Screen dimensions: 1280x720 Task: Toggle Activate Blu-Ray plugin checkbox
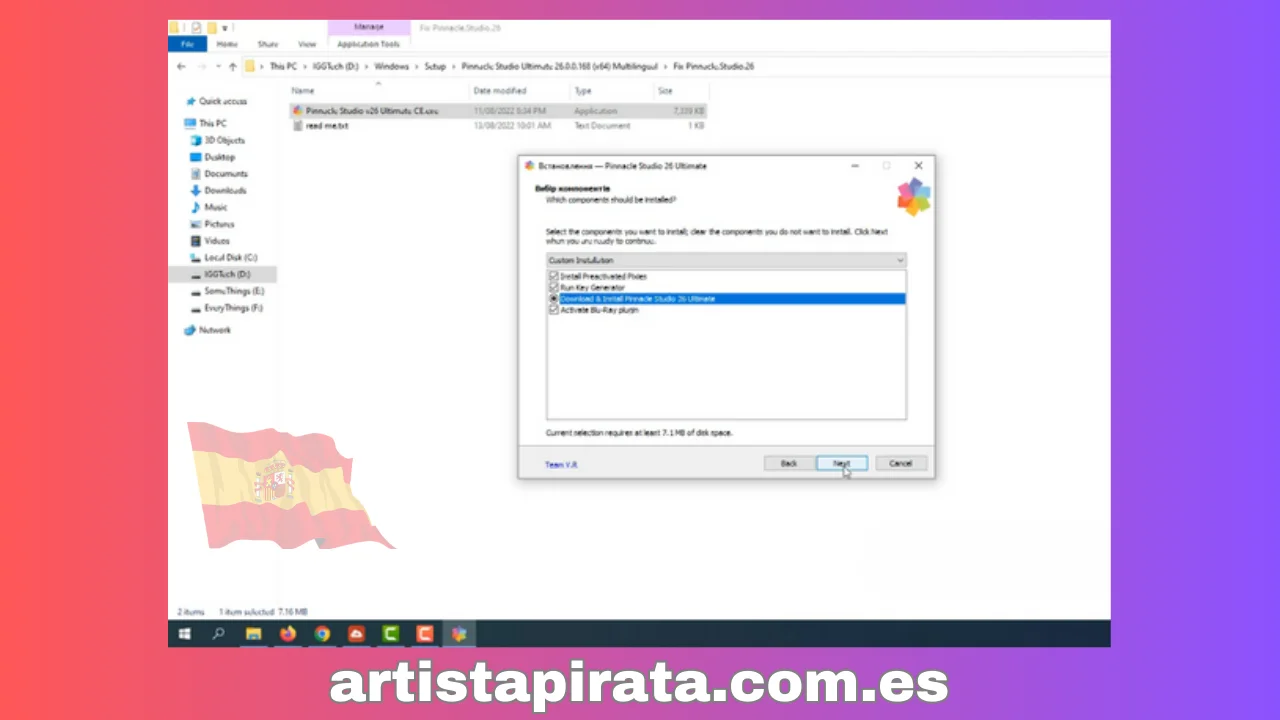(x=553, y=310)
